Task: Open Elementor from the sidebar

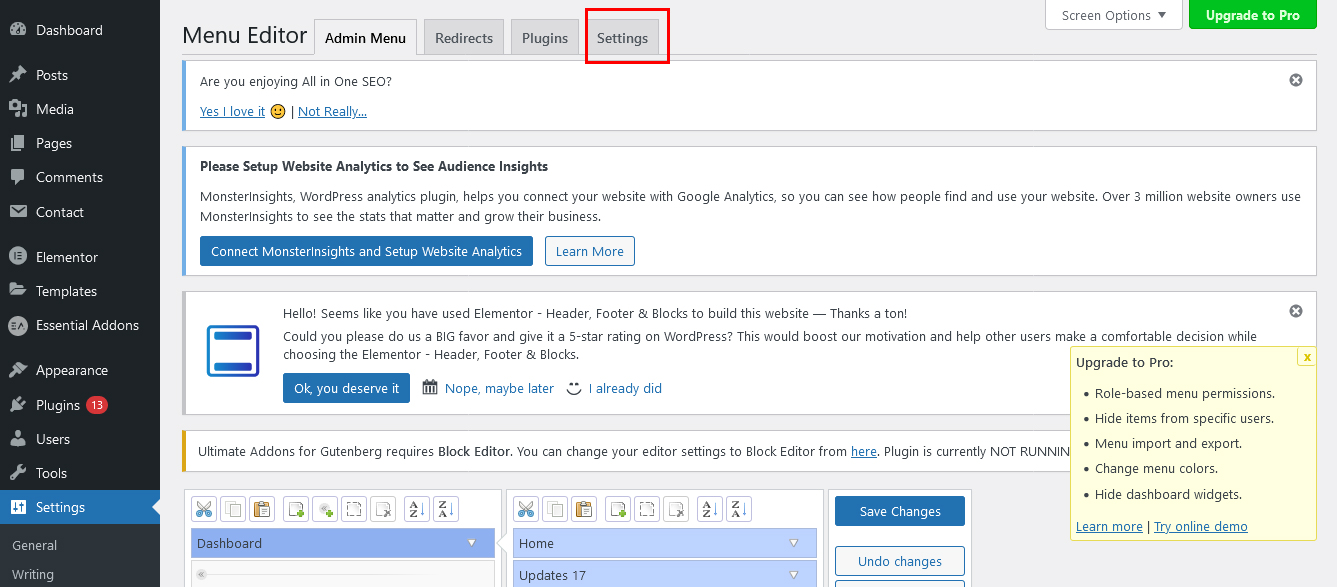Action: pos(80,257)
